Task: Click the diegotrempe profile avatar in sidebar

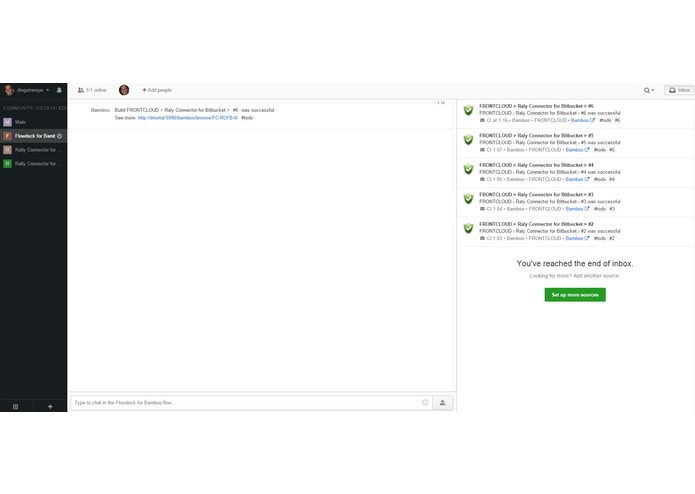Action: click(x=9, y=90)
